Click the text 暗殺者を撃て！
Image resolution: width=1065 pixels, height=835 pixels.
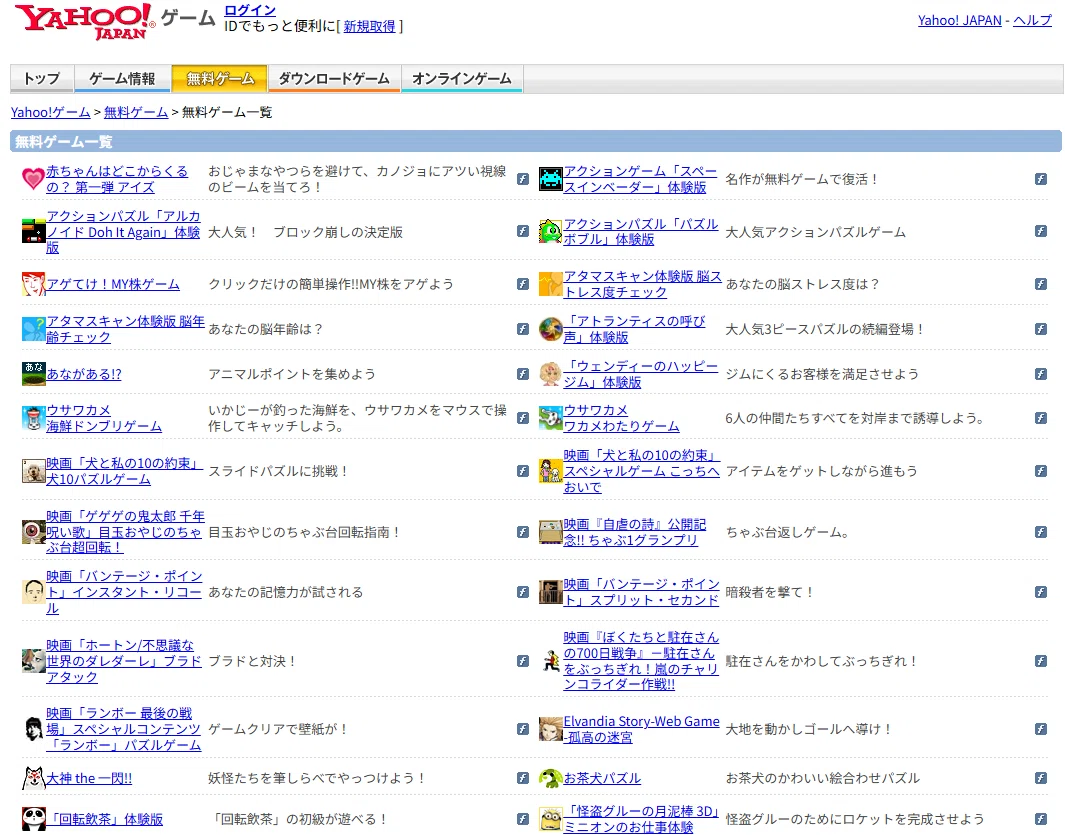[x=770, y=592]
